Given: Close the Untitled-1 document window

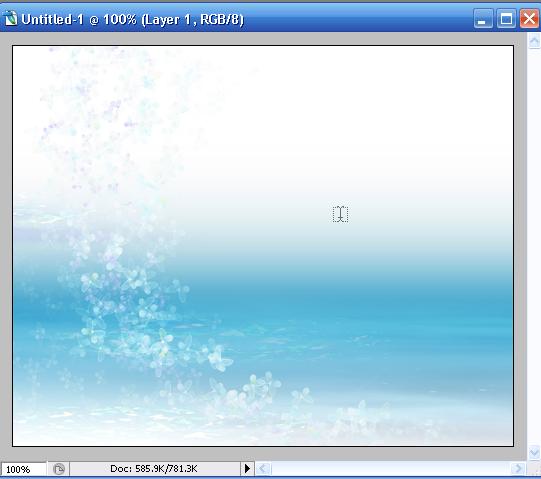Looking at the screenshot, I should pos(529,18).
